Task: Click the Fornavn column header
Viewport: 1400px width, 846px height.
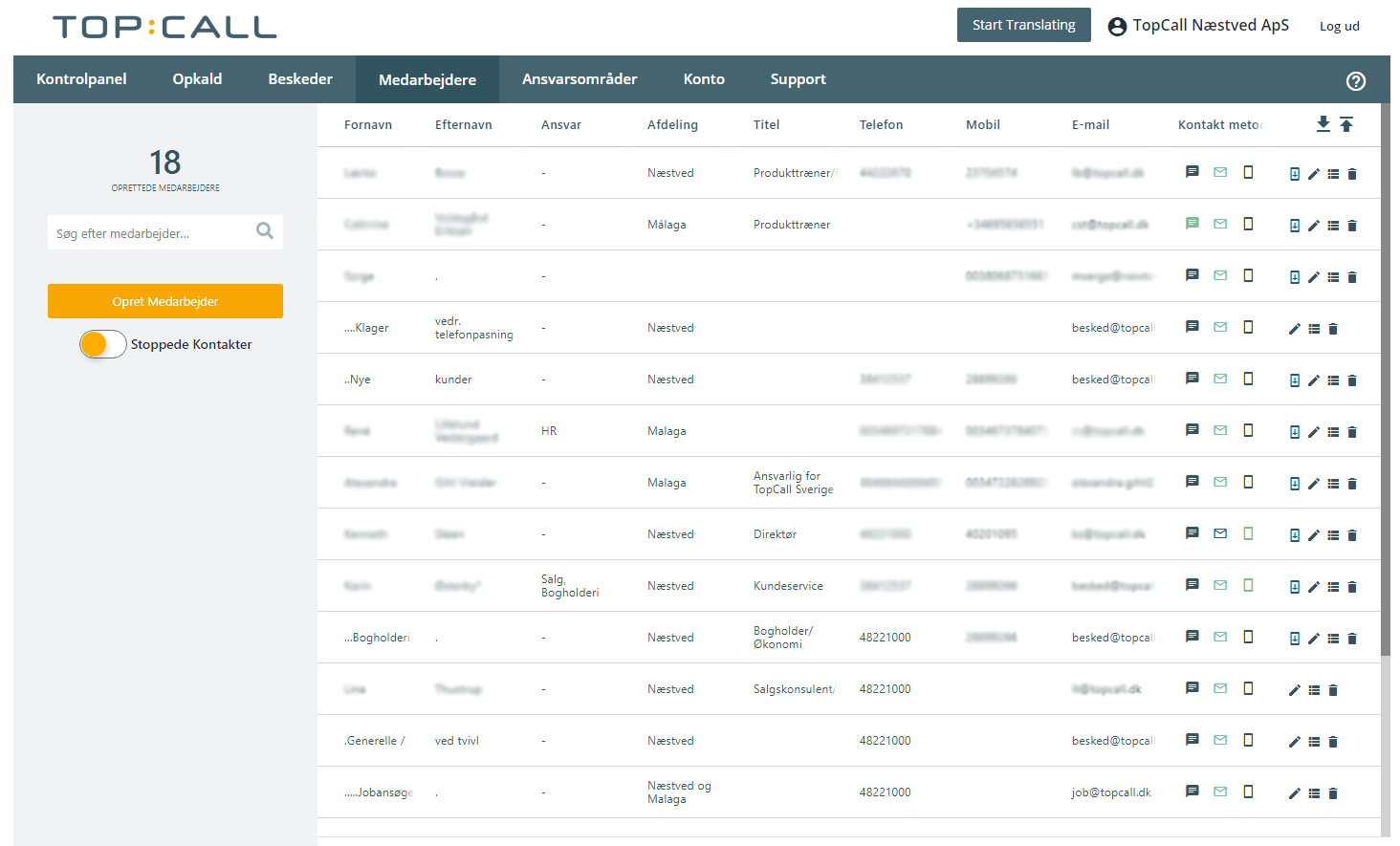Action: coord(368,125)
